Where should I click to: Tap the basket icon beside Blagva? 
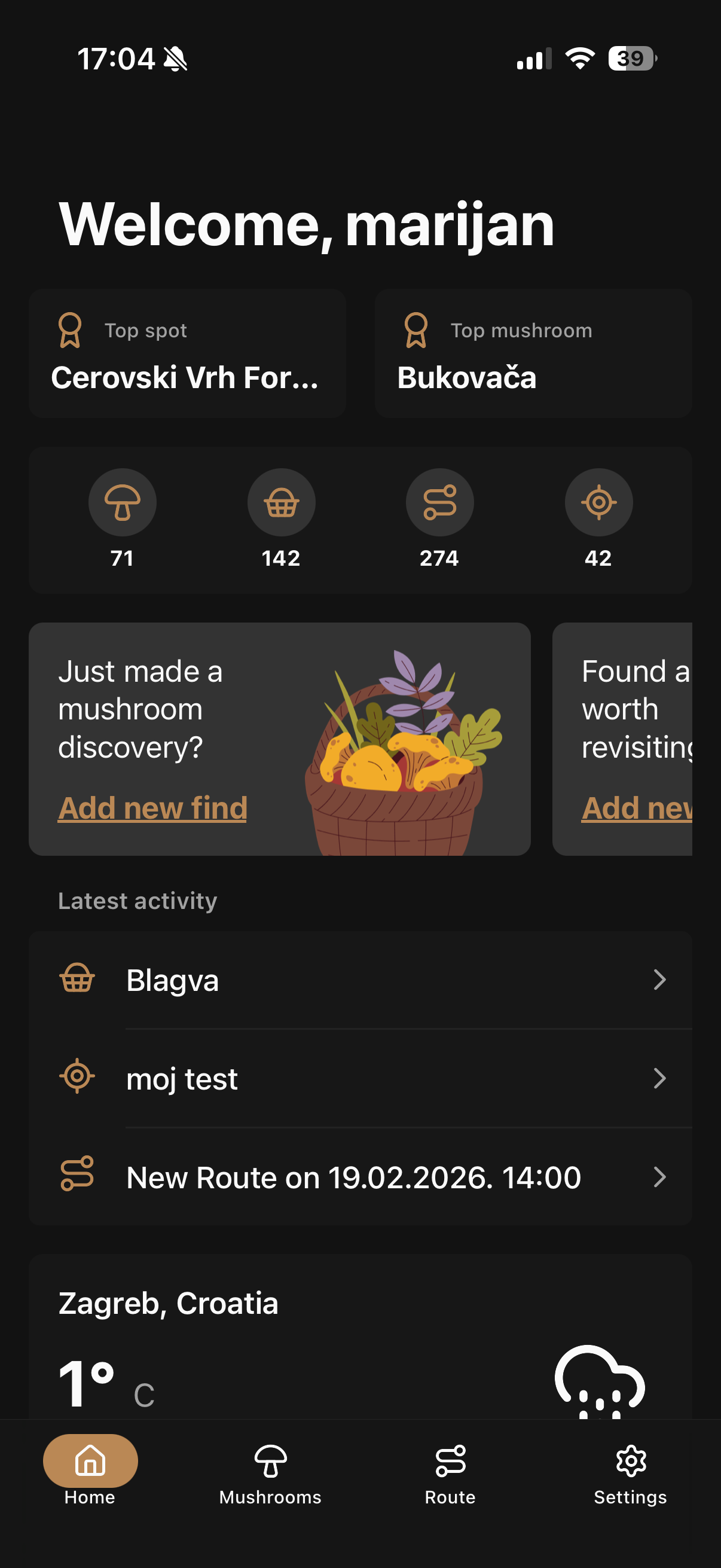(77, 979)
